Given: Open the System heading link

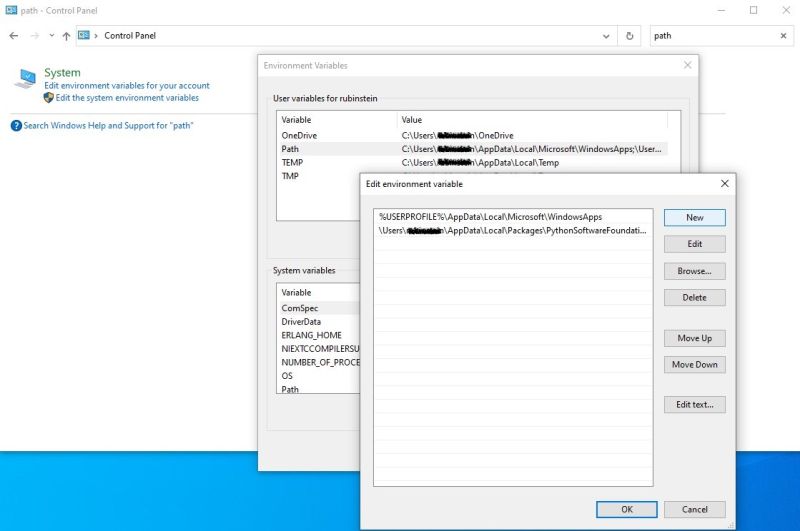Looking at the screenshot, I should pyautogui.click(x=62, y=72).
